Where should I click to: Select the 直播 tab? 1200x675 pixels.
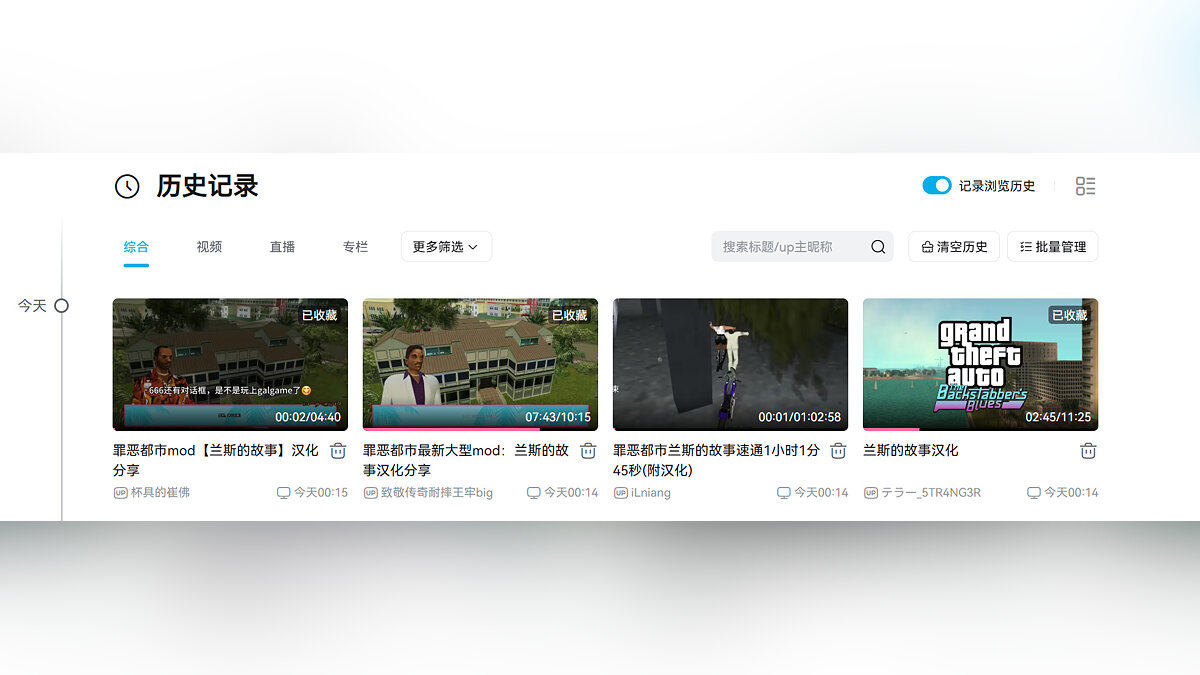coord(282,247)
